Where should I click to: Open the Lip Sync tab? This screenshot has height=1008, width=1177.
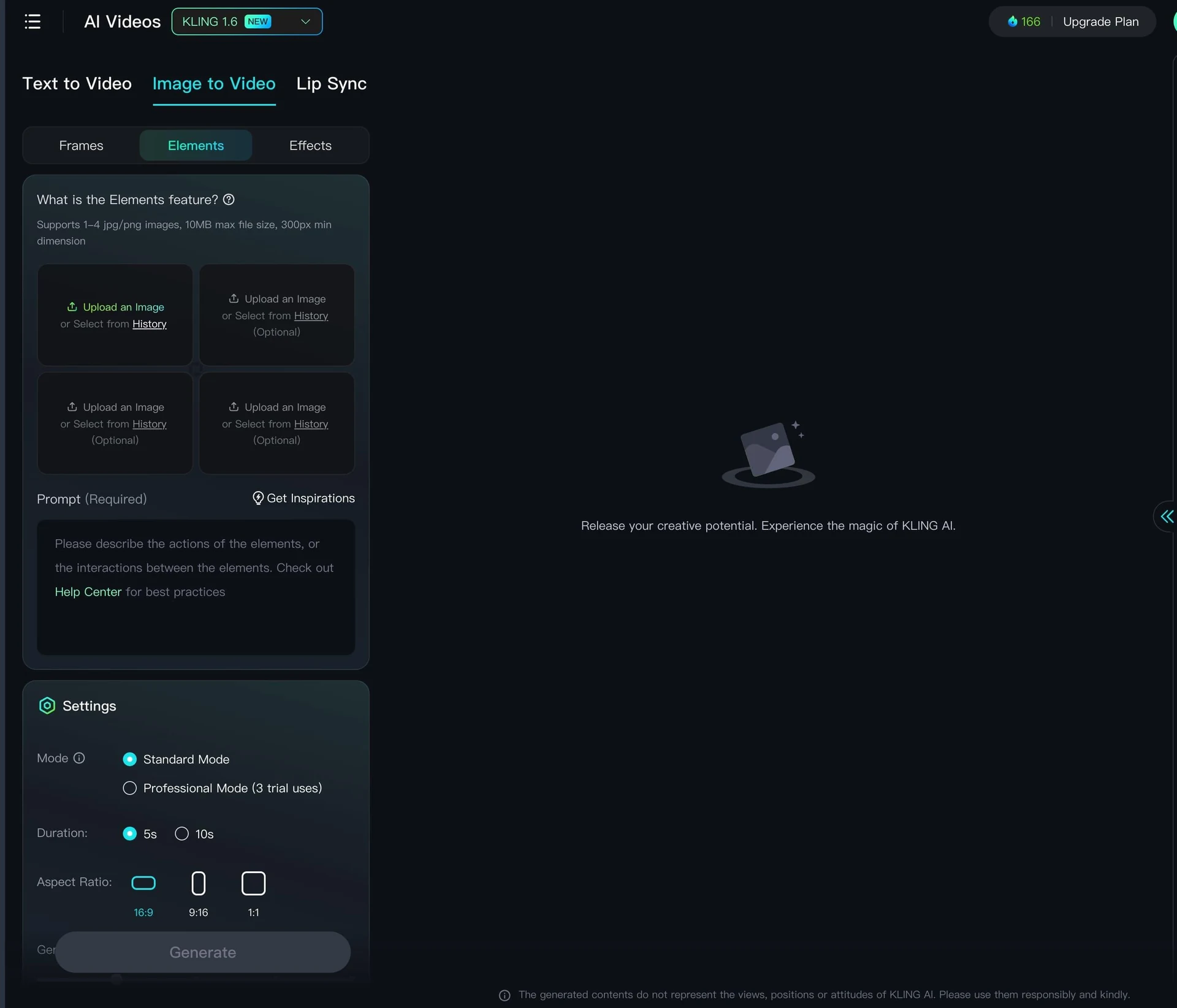tap(331, 84)
